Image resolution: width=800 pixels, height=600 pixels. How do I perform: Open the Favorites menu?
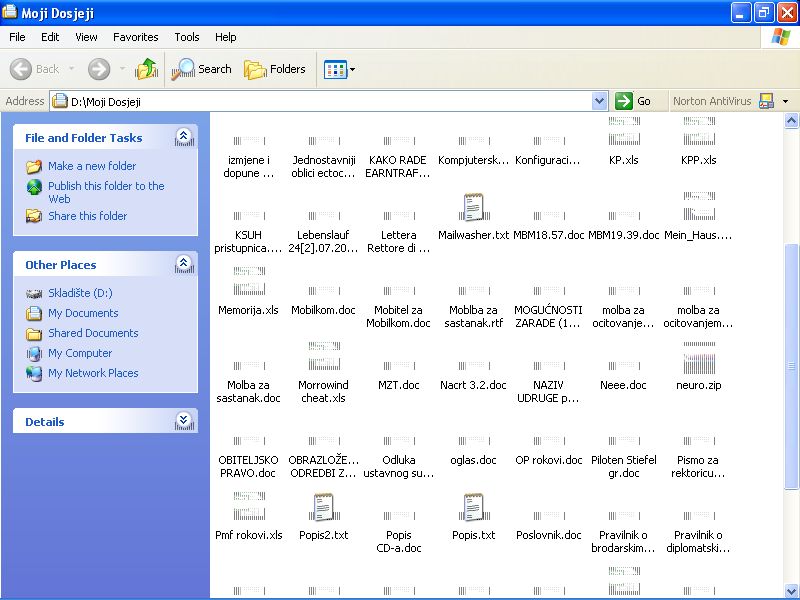coord(135,37)
